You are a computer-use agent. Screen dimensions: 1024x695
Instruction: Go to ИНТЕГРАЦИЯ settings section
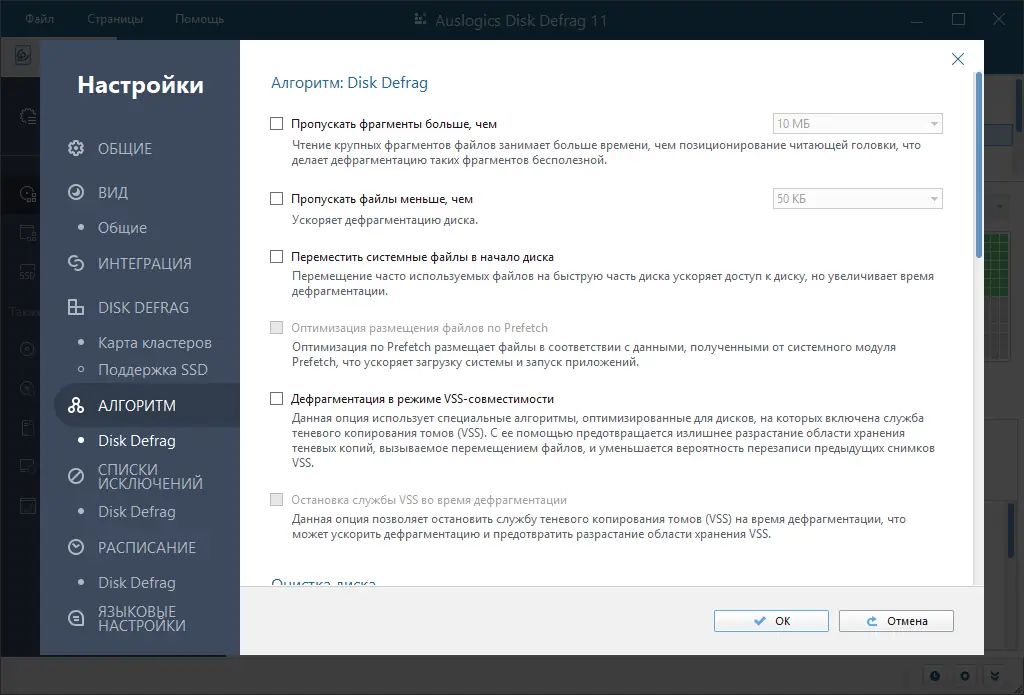pos(144,263)
